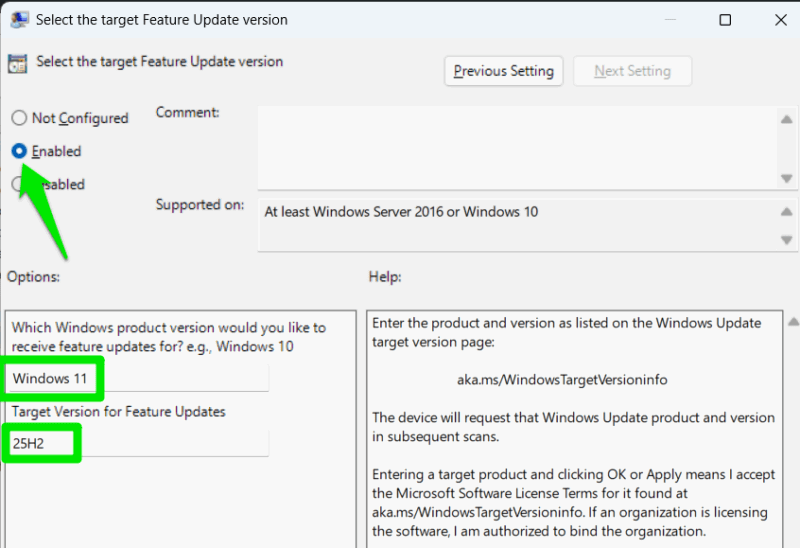Click the Options: label
This screenshot has height=548, width=800.
tap(33, 277)
